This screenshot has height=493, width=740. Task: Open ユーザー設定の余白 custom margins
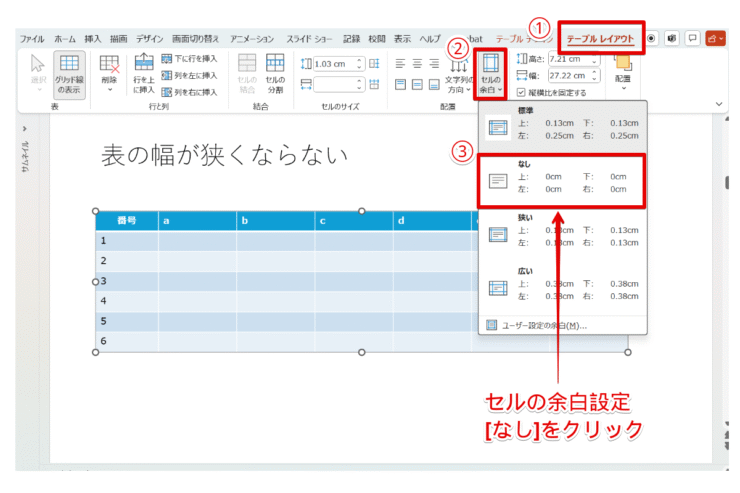[x=563, y=326]
